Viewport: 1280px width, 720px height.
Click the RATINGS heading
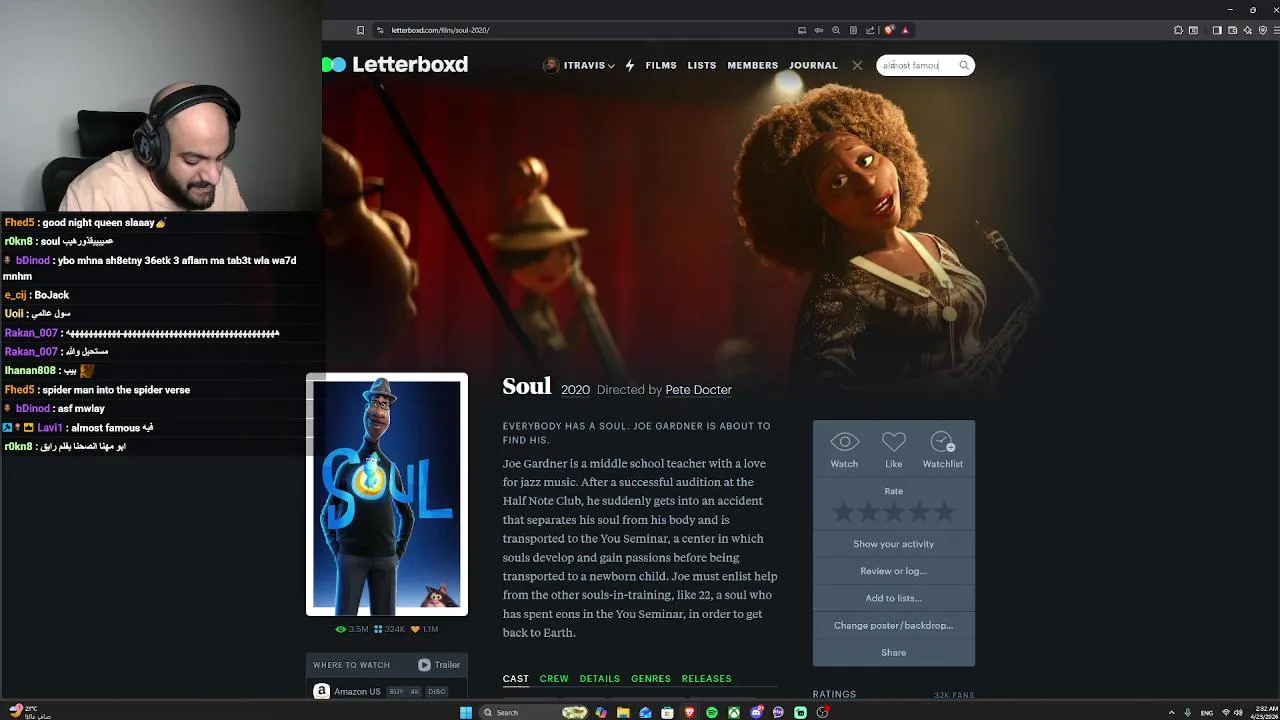[834, 694]
